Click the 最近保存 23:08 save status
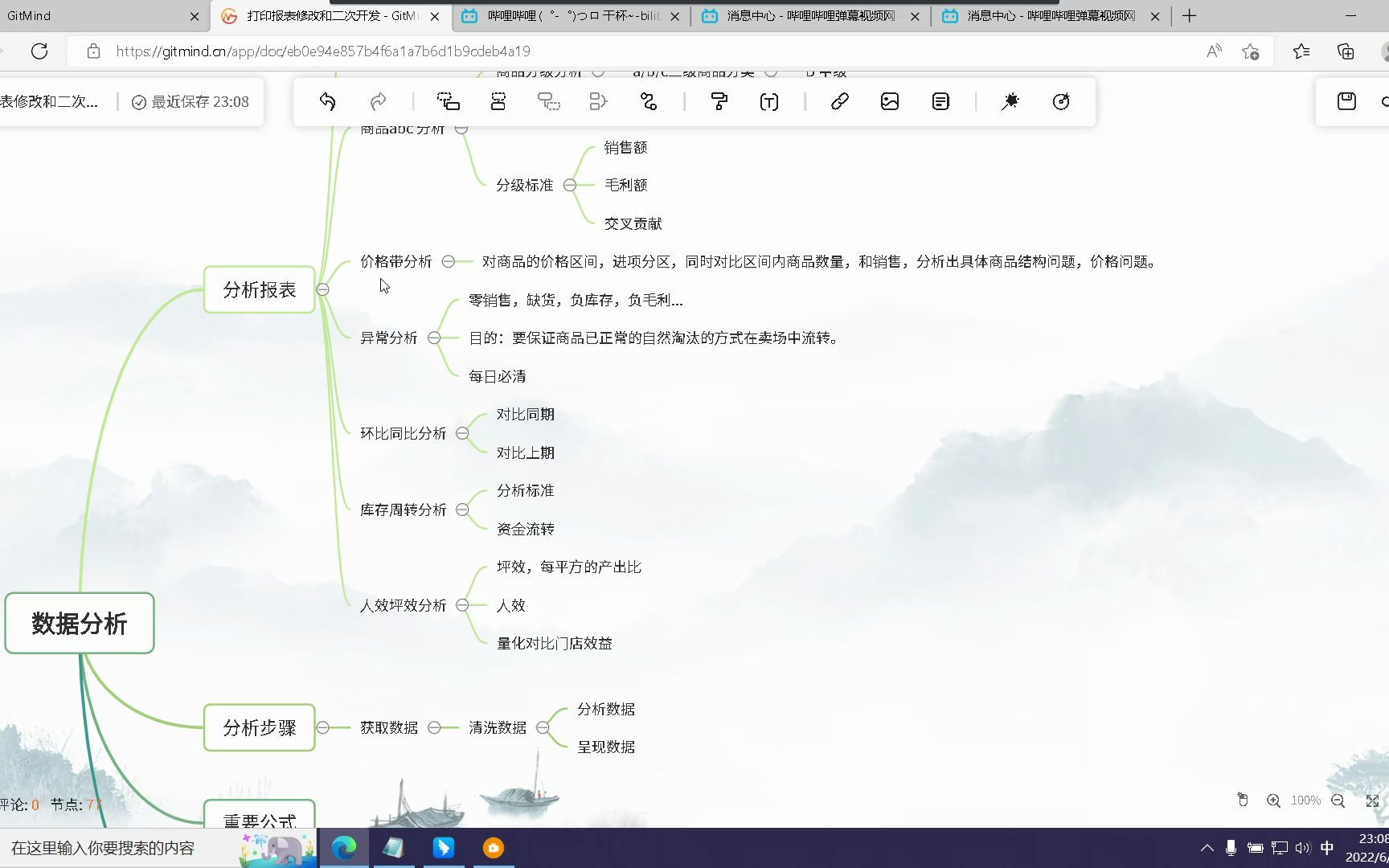 (190, 101)
